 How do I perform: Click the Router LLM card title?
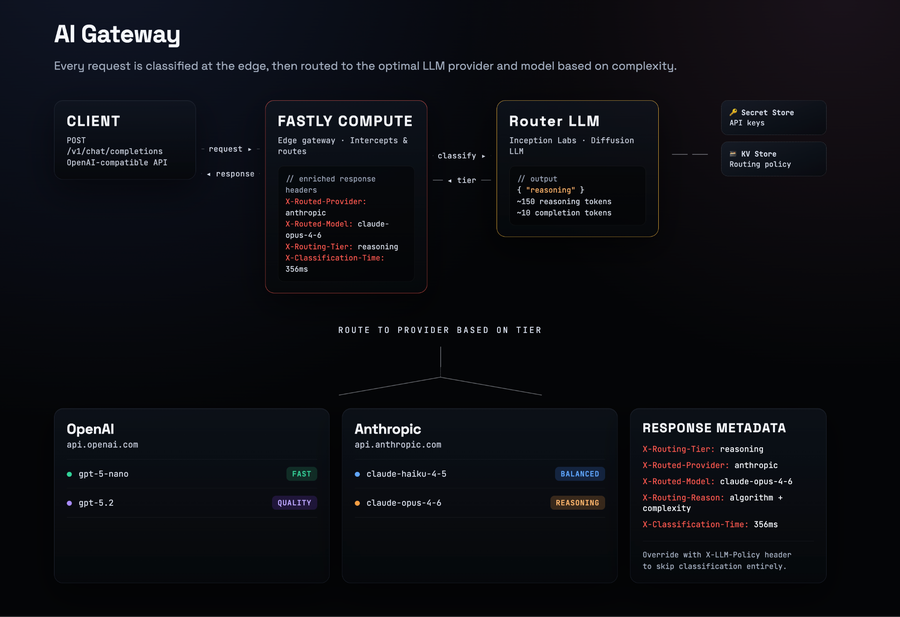click(x=554, y=121)
